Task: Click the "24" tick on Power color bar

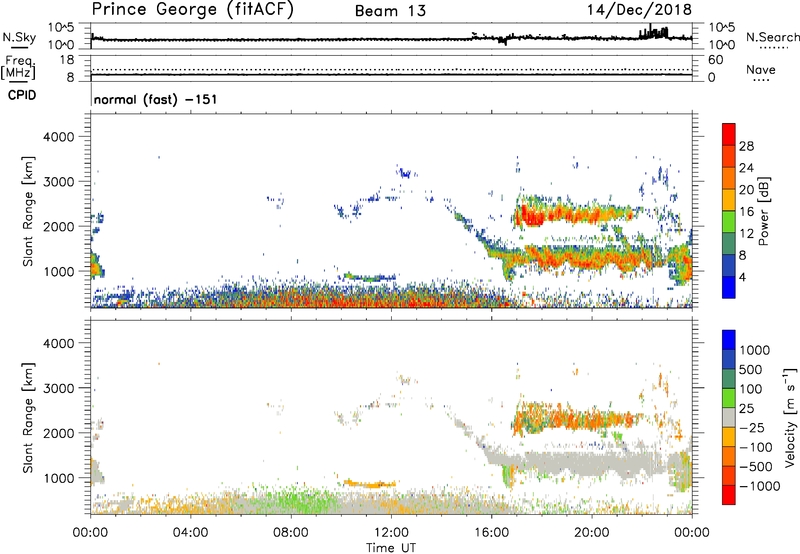Action: (746, 168)
